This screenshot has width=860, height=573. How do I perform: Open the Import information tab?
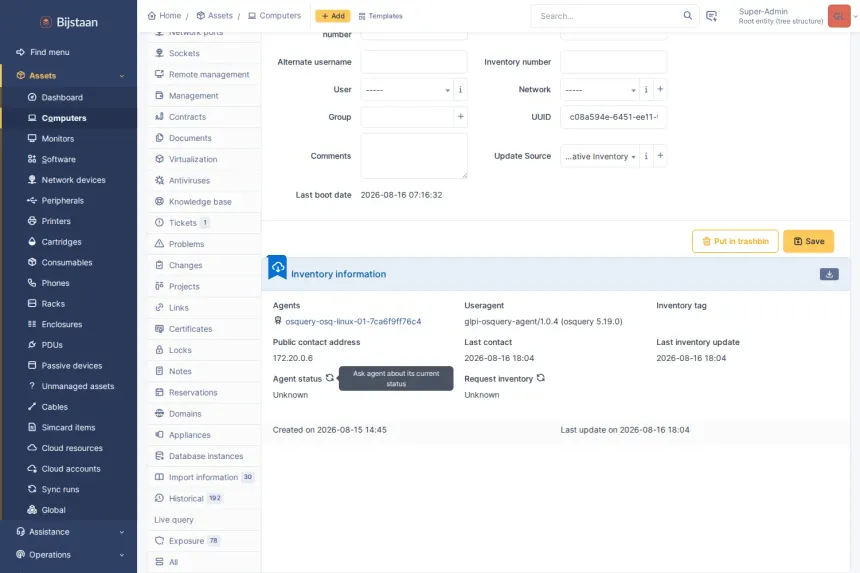204,477
